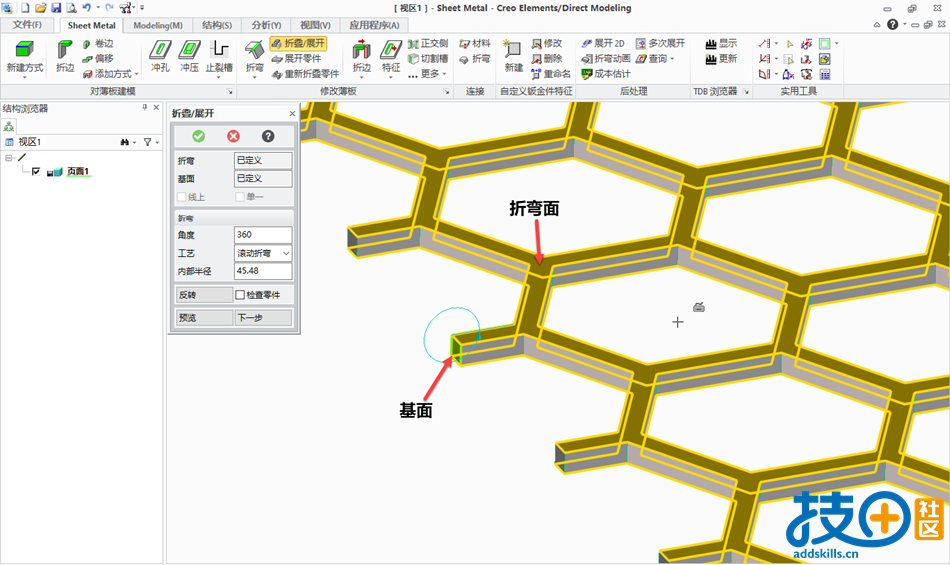
Task: Click 下一步 next button
Action: coord(263,317)
